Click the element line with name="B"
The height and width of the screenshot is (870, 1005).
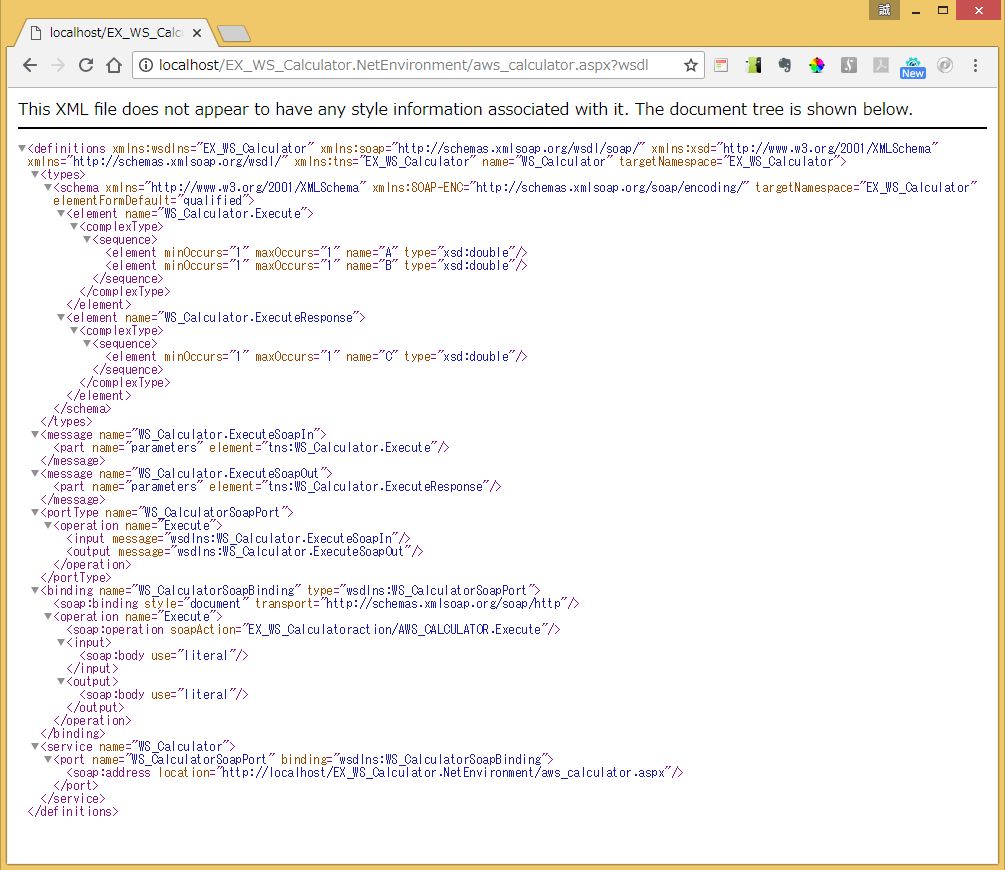pos(316,265)
